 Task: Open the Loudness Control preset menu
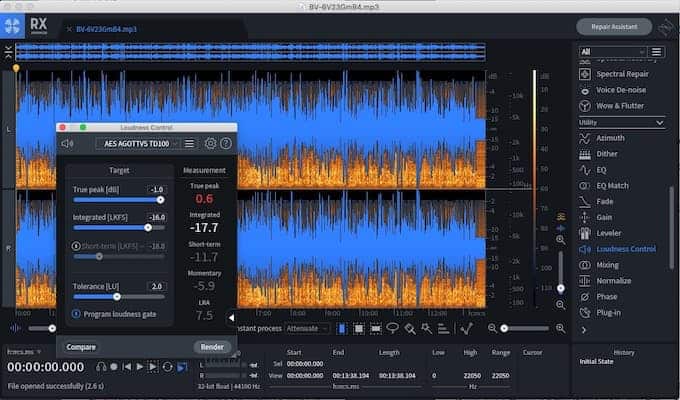pyautogui.click(x=190, y=143)
